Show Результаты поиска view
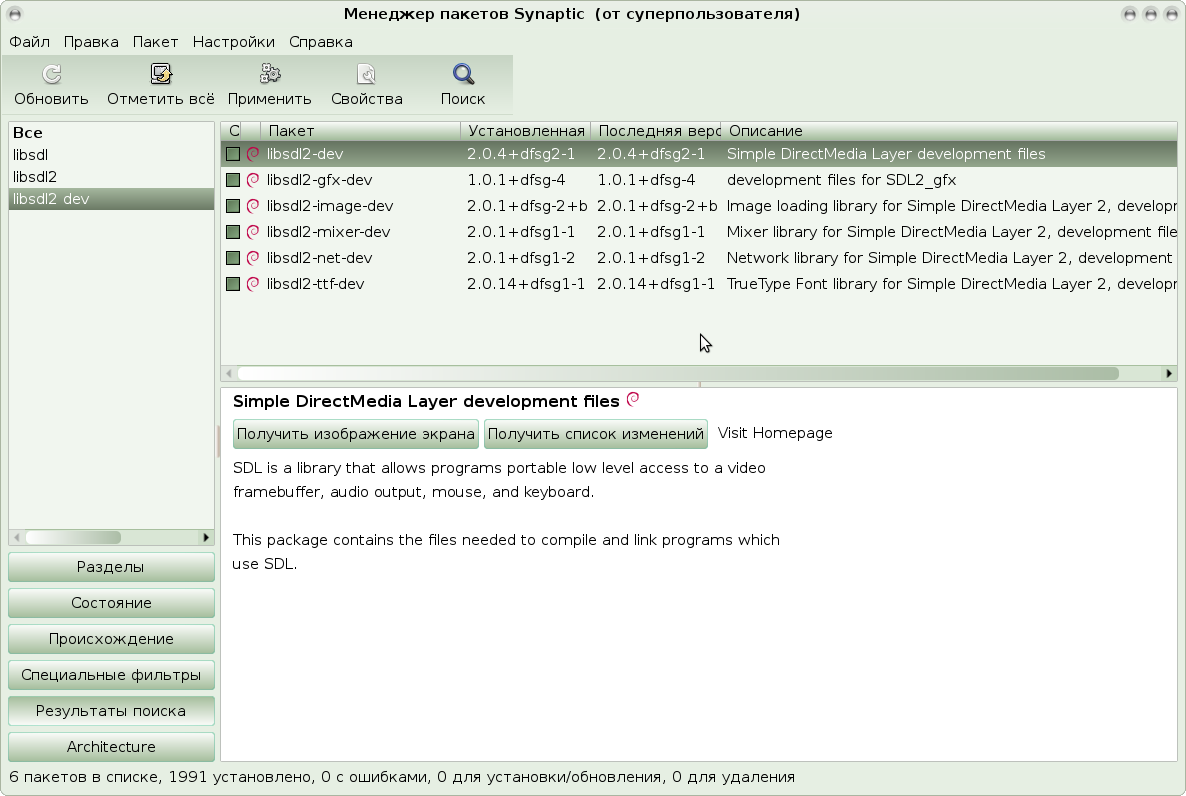This screenshot has width=1186, height=796. click(x=111, y=710)
